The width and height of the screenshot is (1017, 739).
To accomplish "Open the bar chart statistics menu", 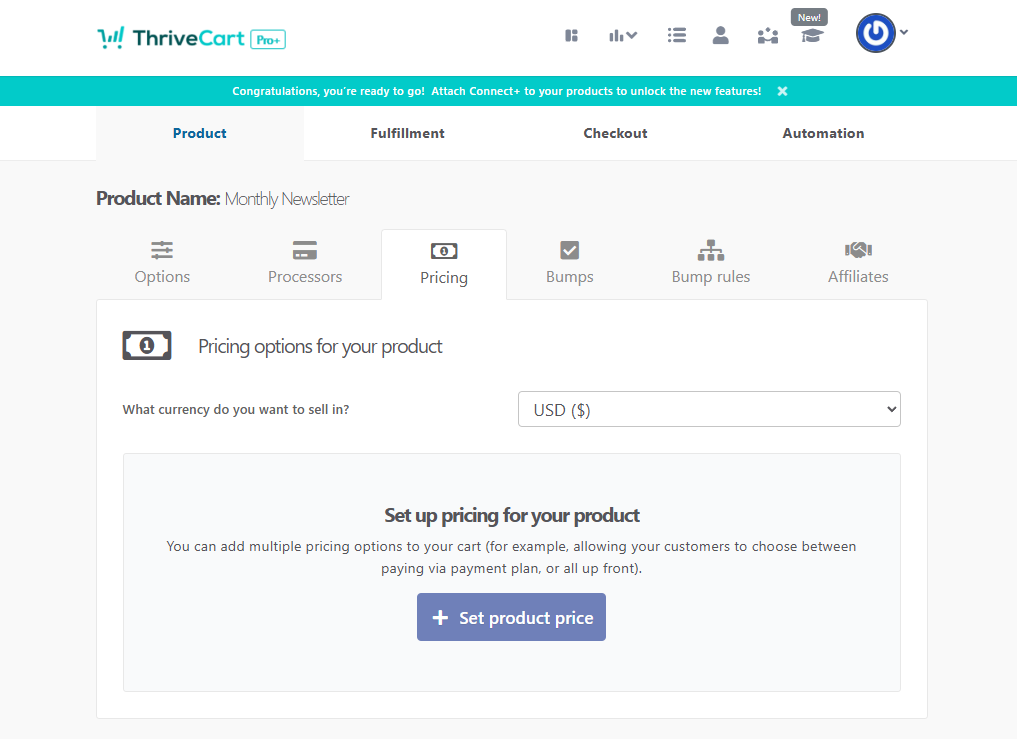I will pos(622,36).
